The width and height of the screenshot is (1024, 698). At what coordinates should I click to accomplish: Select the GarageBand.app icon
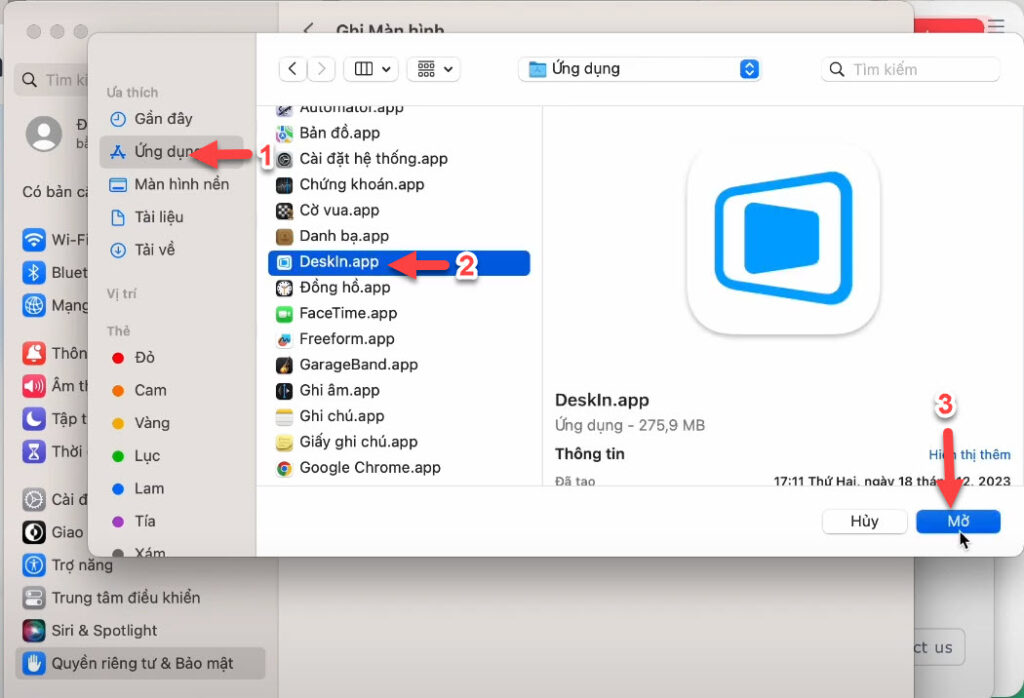tap(284, 365)
